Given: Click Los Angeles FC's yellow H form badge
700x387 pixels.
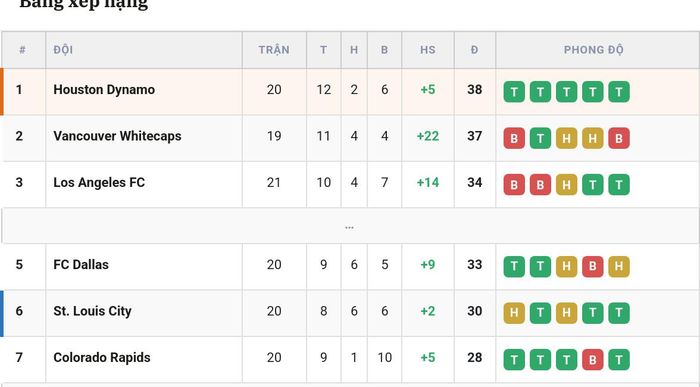Looking at the screenshot, I should [x=566, y=185].
